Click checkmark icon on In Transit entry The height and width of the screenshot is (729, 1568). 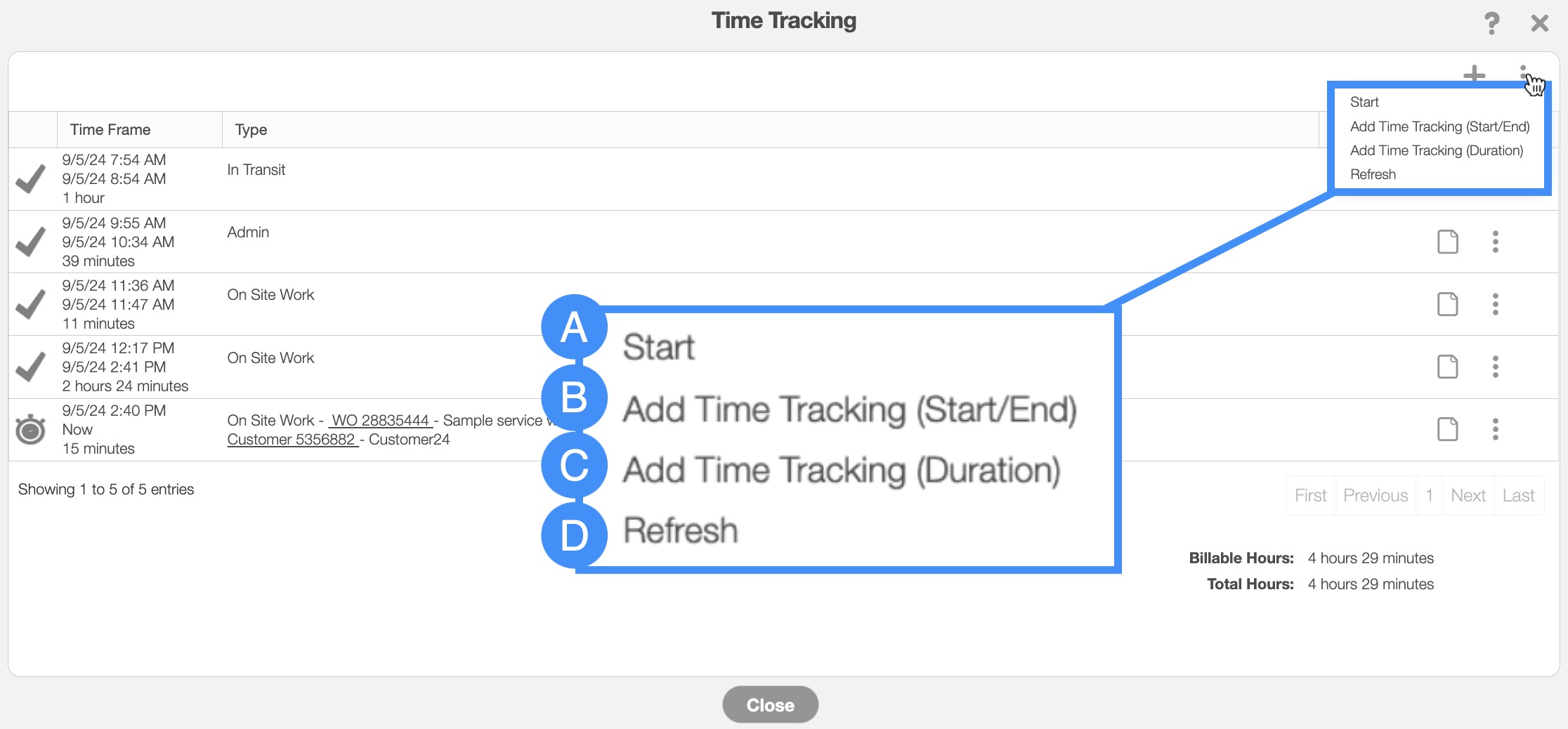pyautogui.click(x=31, y=179)
